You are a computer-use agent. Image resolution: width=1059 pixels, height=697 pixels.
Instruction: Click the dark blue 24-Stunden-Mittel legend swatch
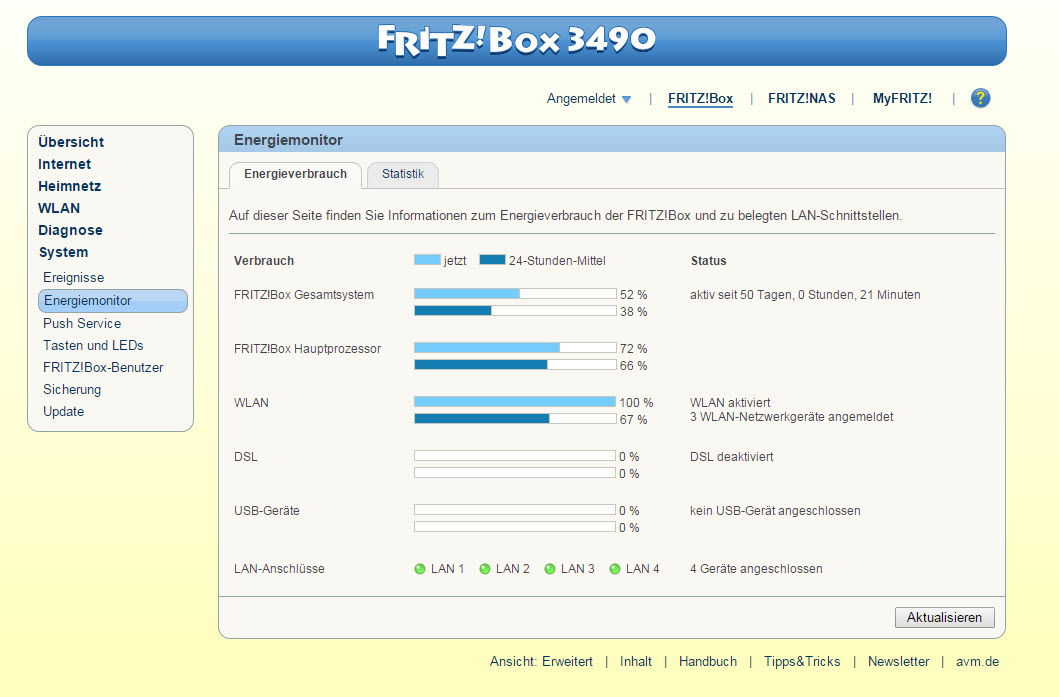(x=492, y=260)
